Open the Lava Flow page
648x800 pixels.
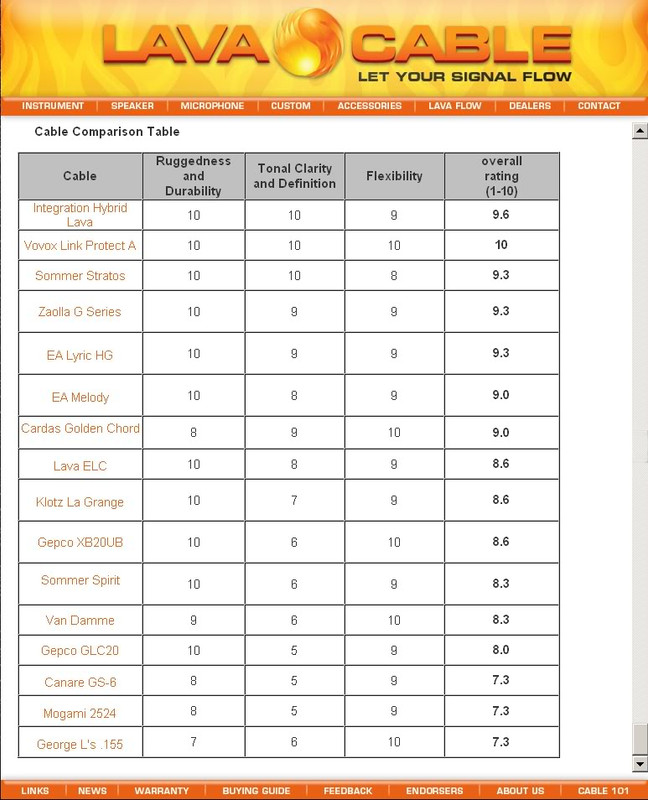click(455, 106)
